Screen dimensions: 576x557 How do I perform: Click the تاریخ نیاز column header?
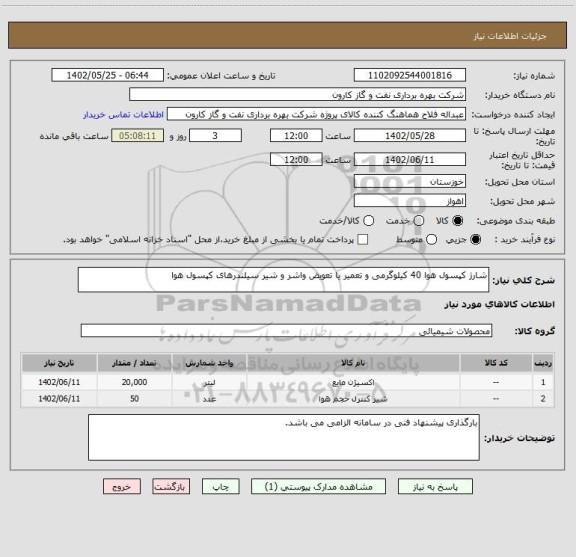point(59,363)
